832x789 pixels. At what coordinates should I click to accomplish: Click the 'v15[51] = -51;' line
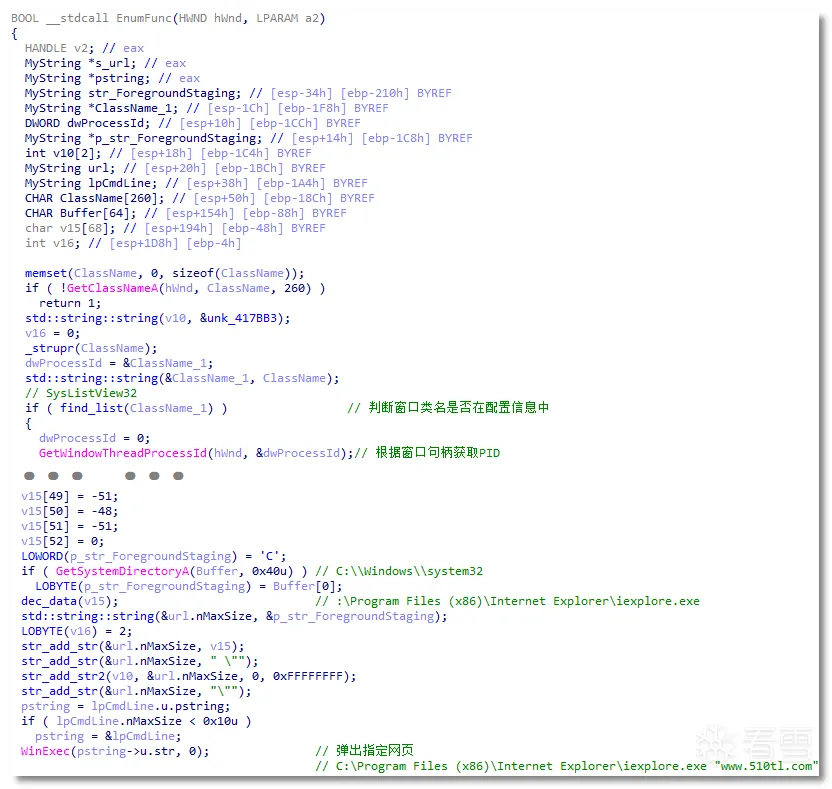(x=70, y=526)
